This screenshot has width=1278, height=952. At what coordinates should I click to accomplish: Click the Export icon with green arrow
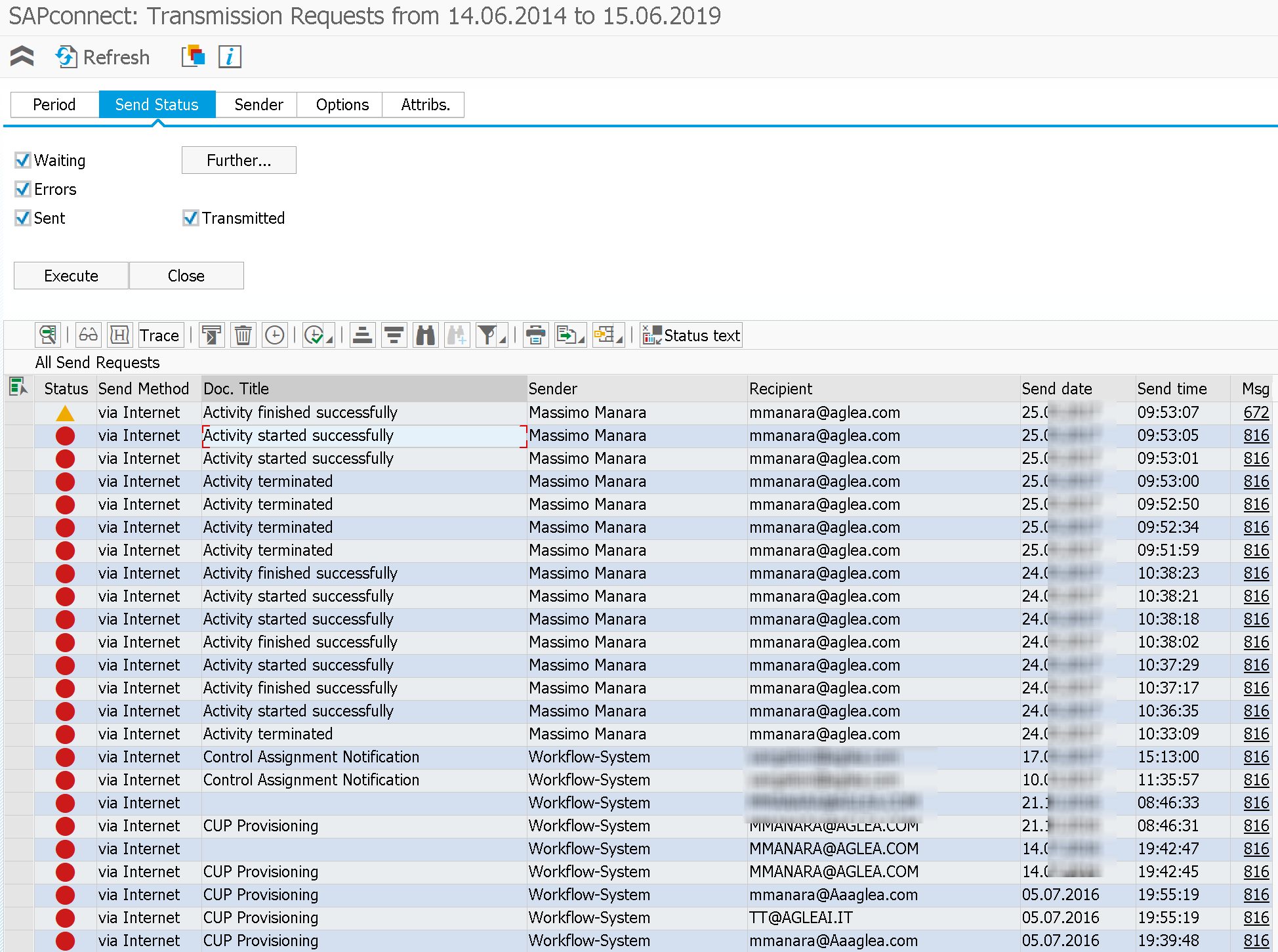pos(566,335)
